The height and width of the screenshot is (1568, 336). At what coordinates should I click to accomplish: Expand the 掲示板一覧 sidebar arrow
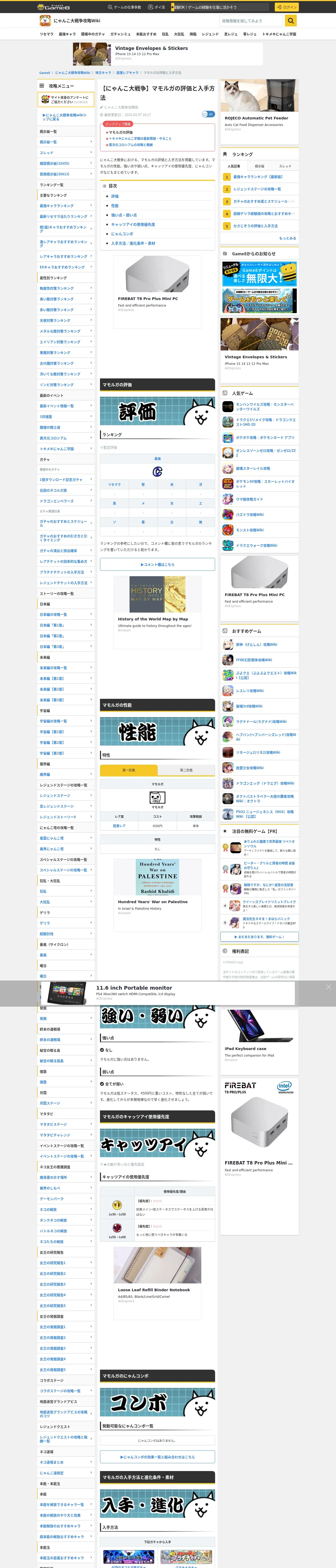[92, 142]
